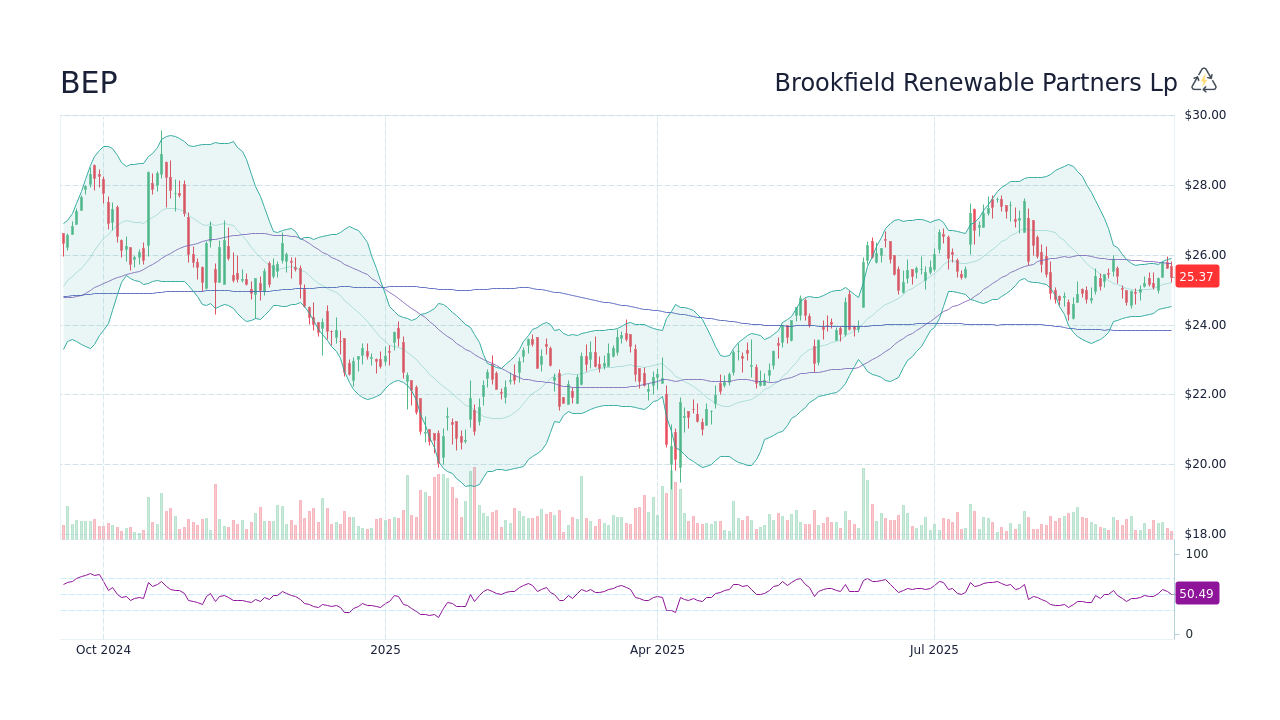Select the purple 50.49 RSI value badge

[1196, 594]
